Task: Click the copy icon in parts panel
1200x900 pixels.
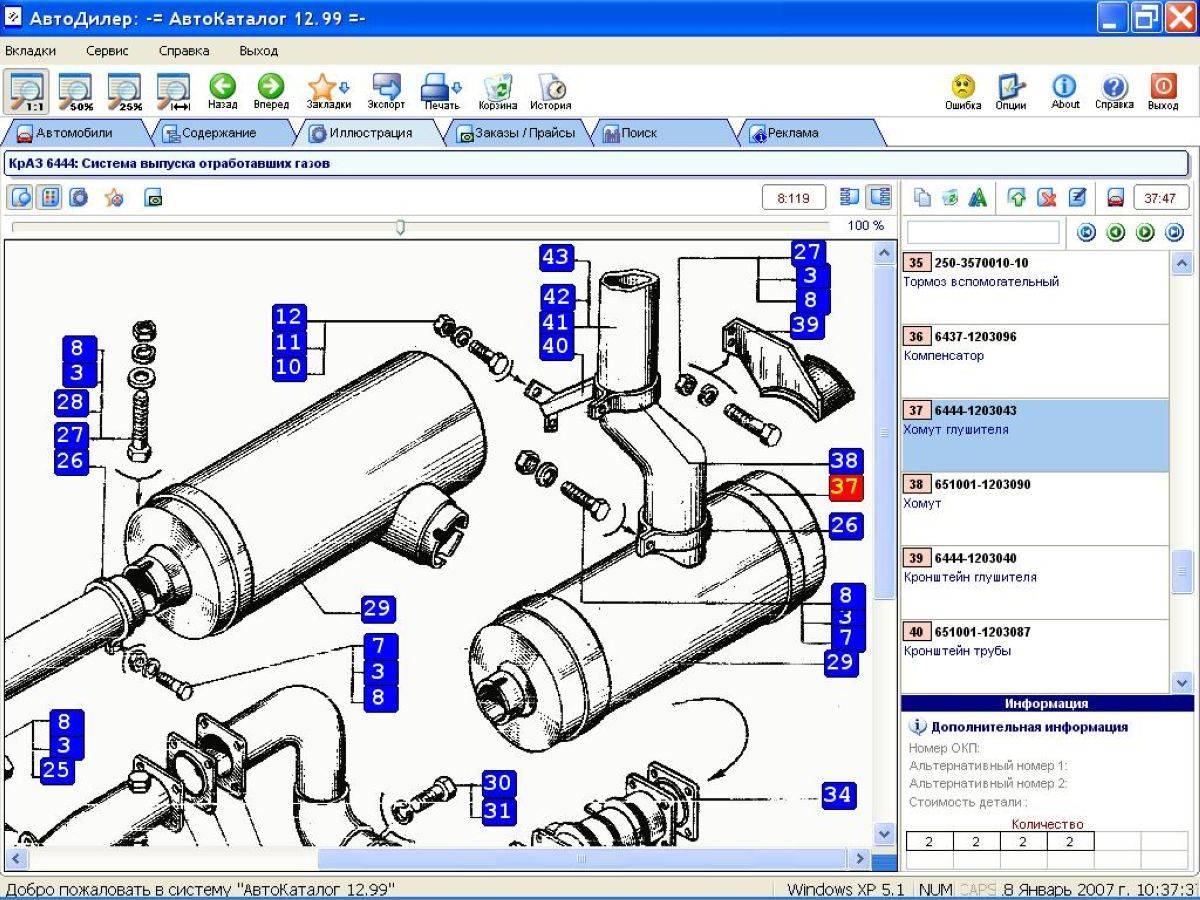Action: pyautogui.click(x=923, y=198)
